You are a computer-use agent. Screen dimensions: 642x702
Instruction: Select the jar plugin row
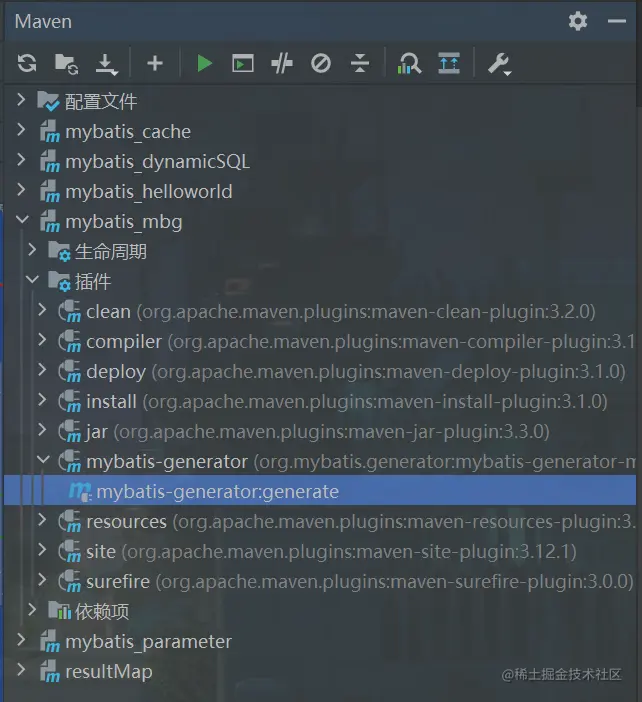point(320,432)
